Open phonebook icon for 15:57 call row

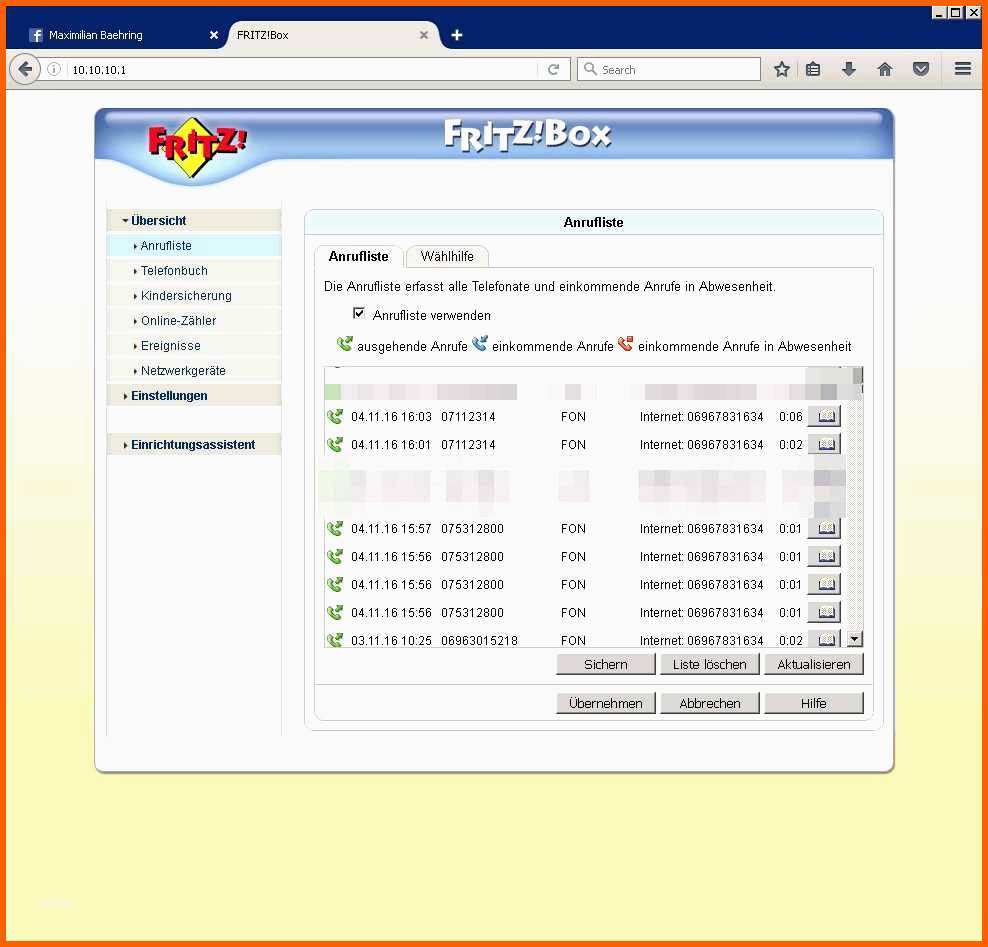(824, 528)
